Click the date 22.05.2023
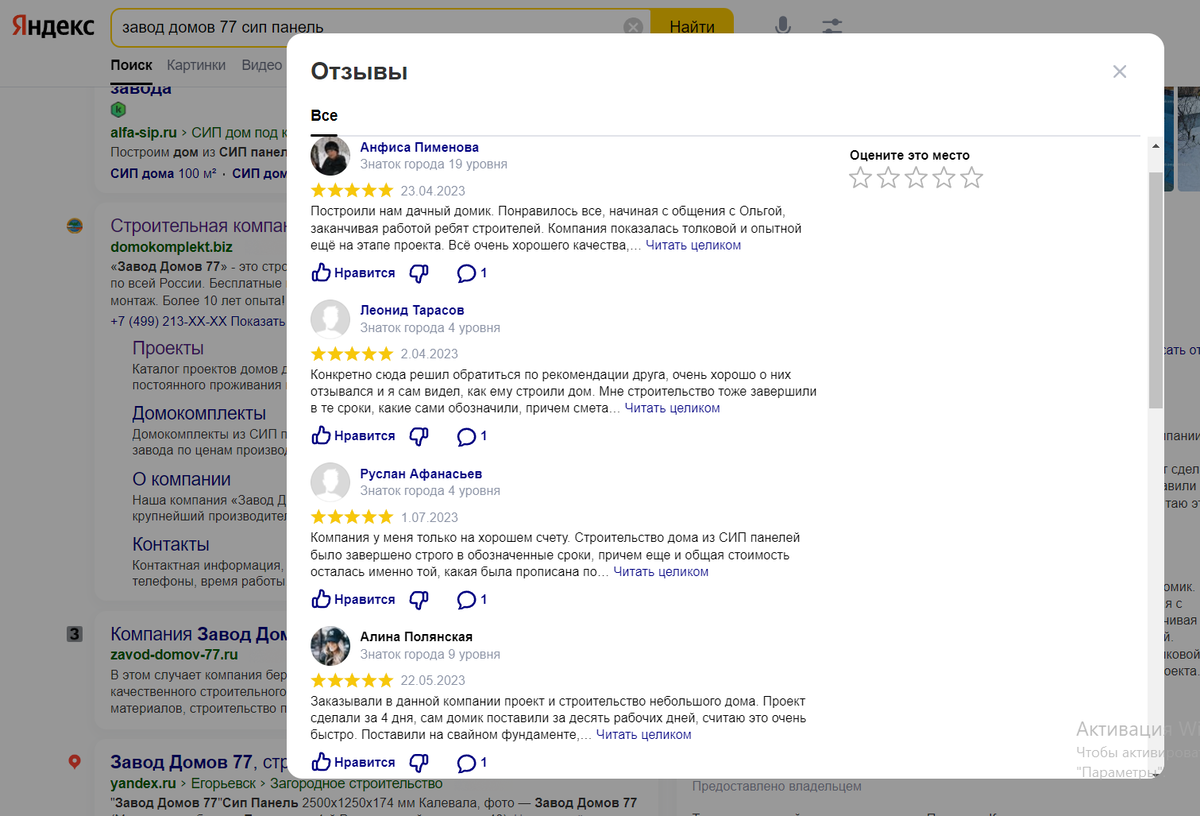The height and width of the screenshot is (816, 1200). pyautogui.click(x=433, y=681)
